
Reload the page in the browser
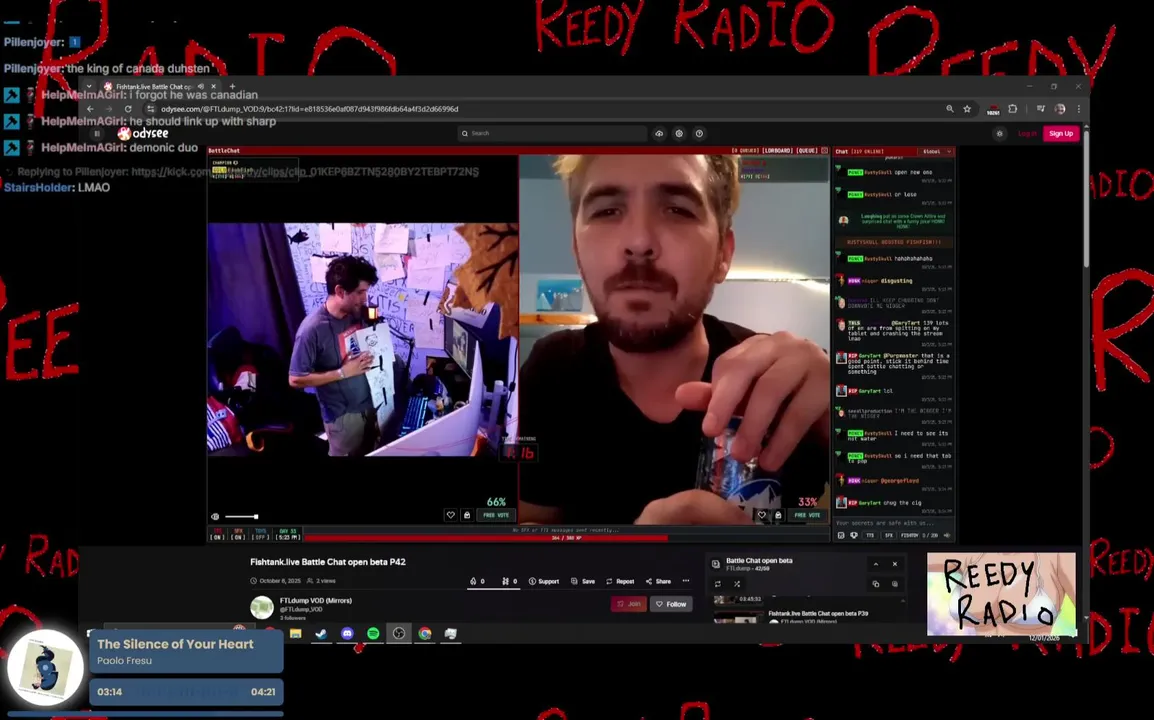click(x=128, y=109)
